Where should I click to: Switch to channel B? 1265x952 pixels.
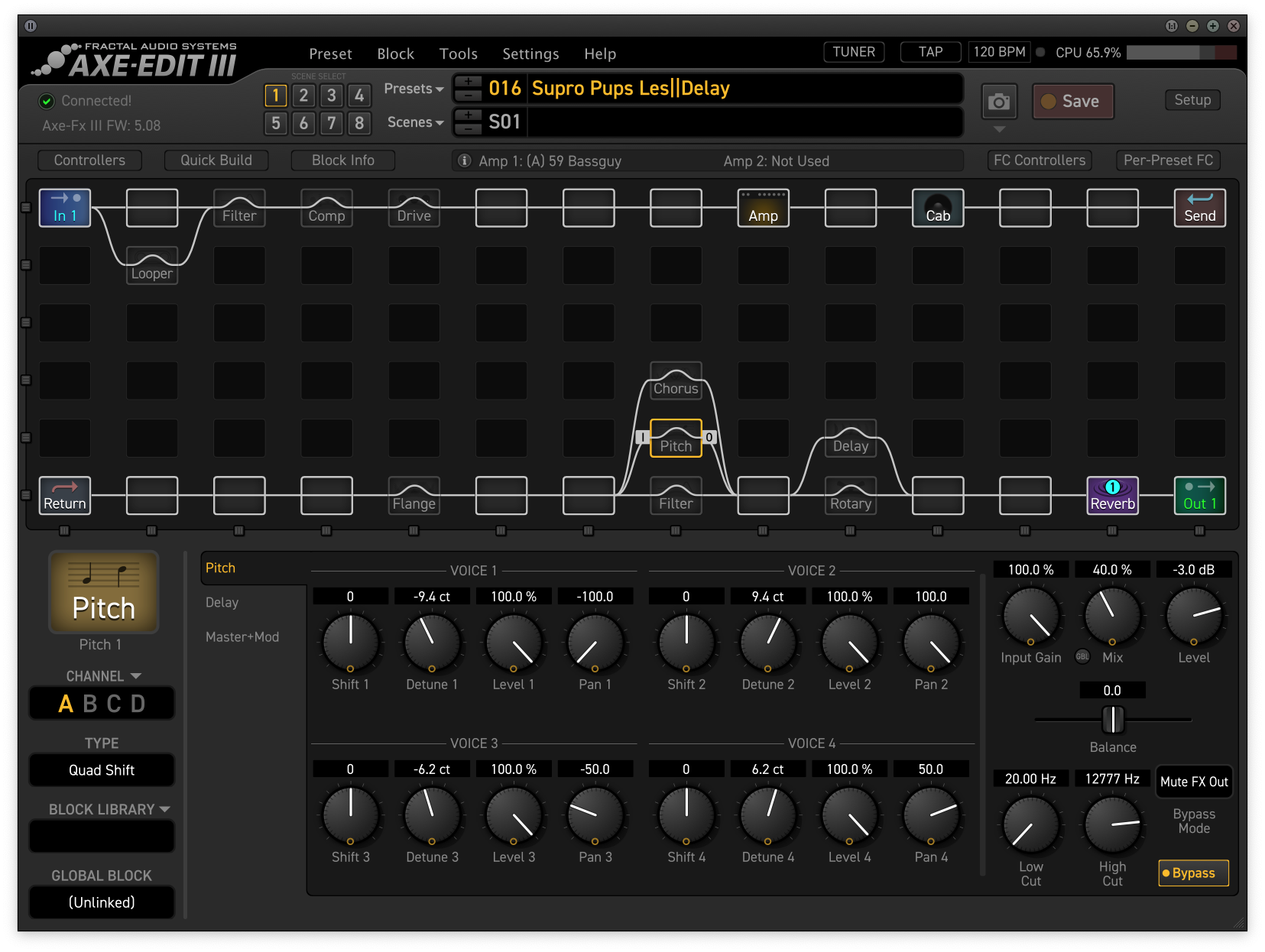(x=90, y=704)
